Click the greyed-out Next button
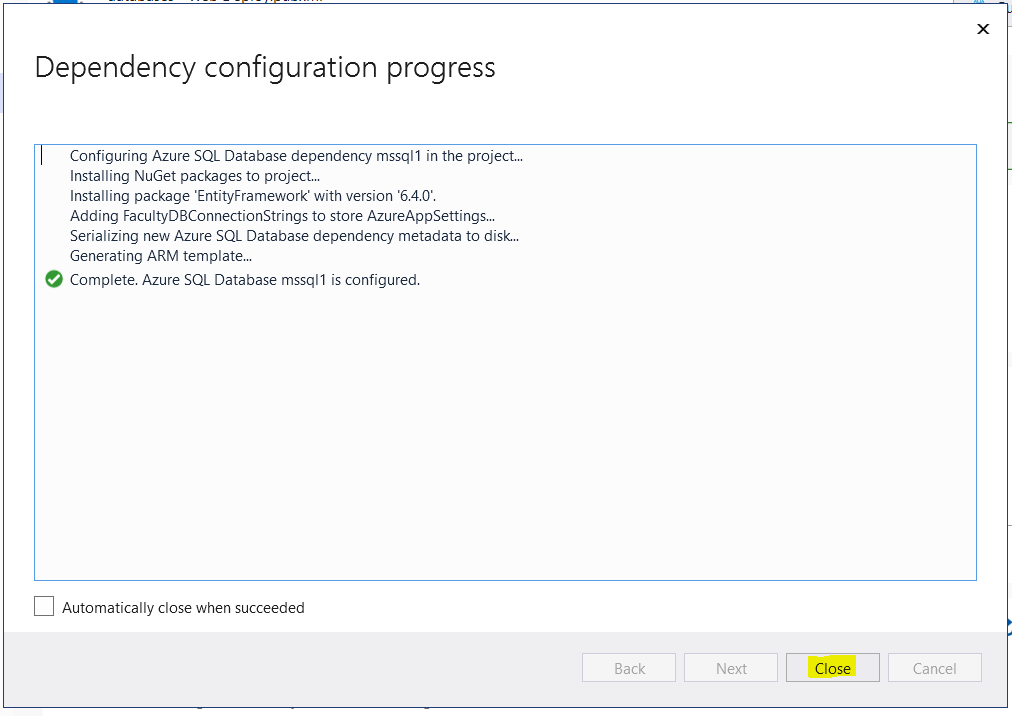Image resolution: width=1012 pixels, height=716 pixels. pos(731,668)
